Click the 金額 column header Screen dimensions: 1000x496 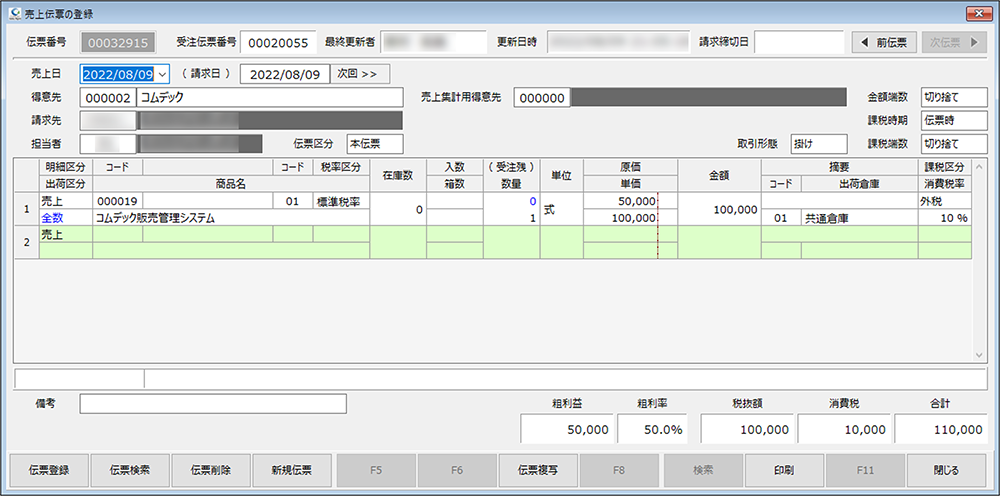(x=719, y=175)
